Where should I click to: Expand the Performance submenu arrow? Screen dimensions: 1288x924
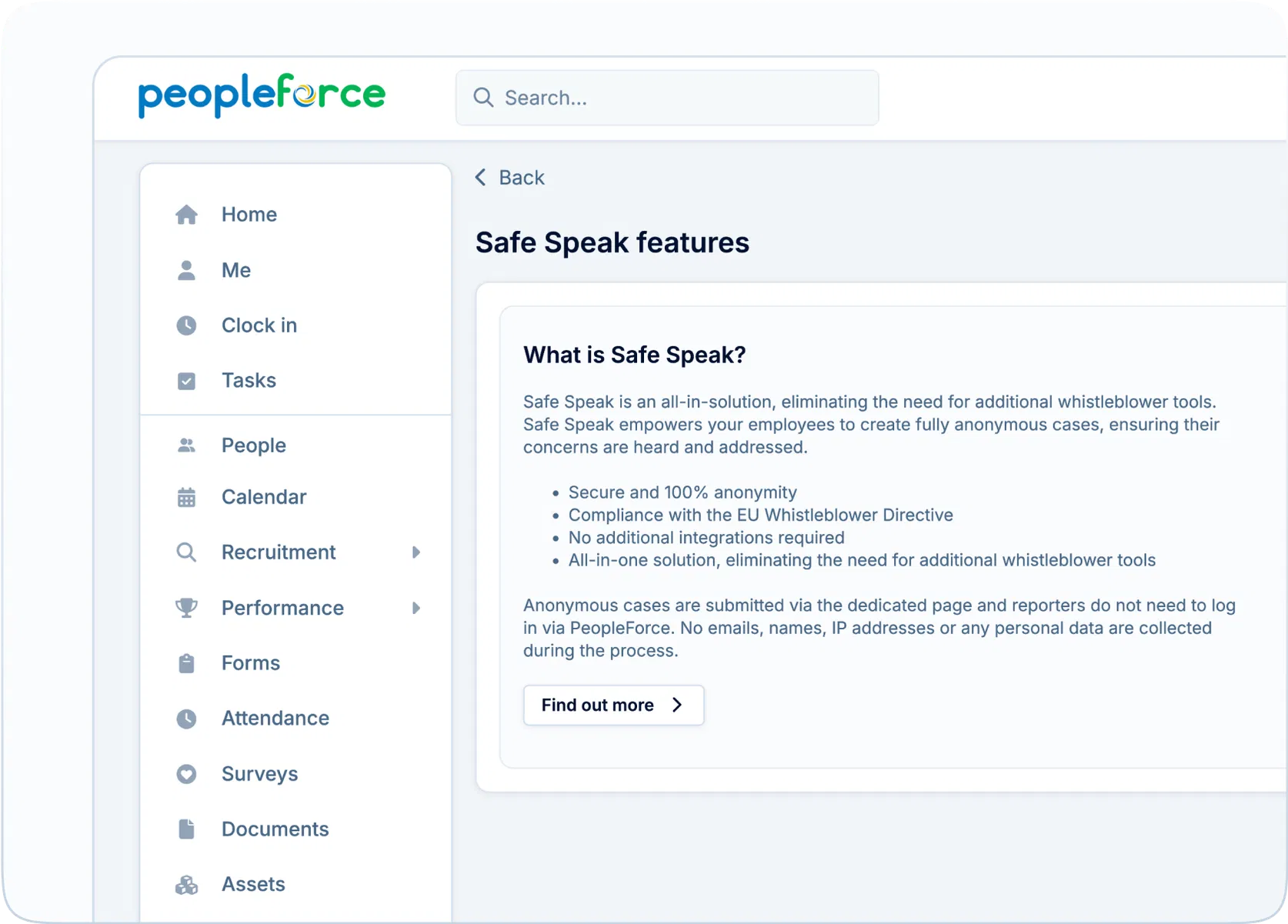[416, 608]
